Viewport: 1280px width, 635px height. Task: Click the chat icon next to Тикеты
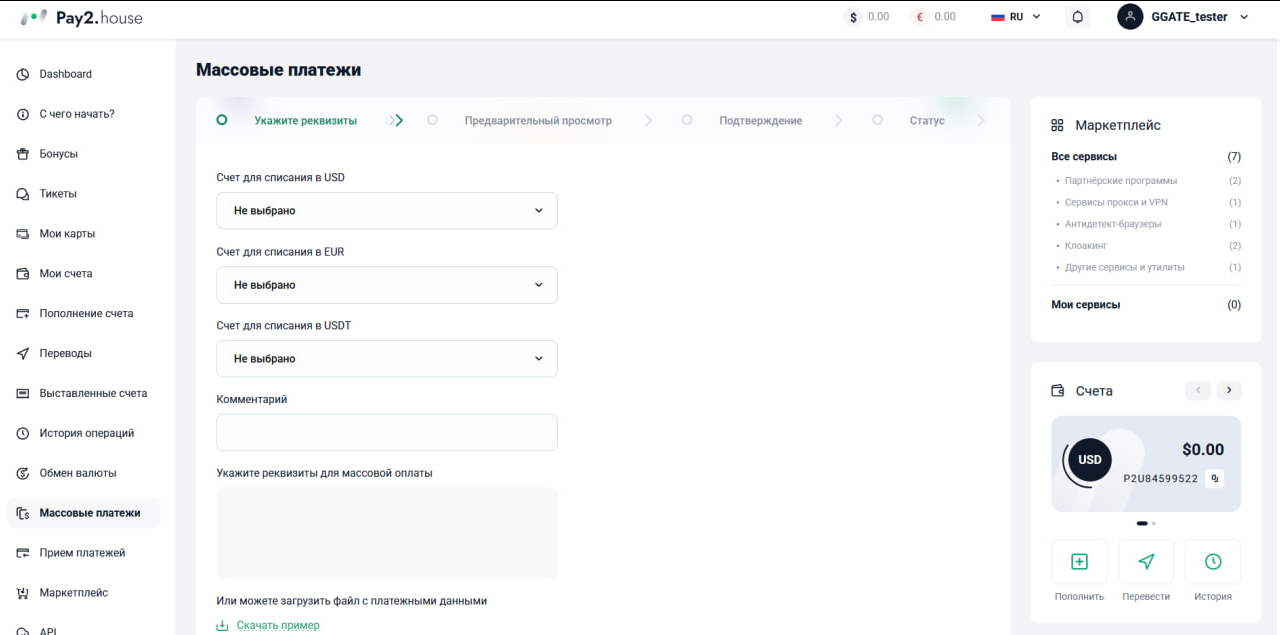23,194
